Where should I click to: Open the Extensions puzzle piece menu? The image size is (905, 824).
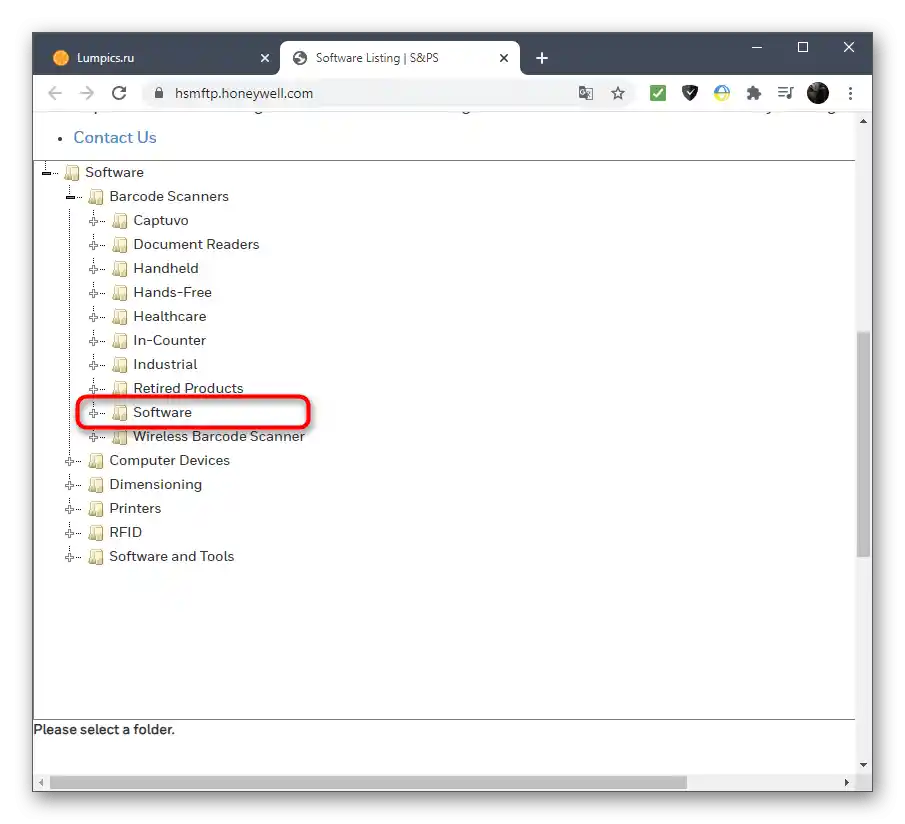[x=754, y=93]
